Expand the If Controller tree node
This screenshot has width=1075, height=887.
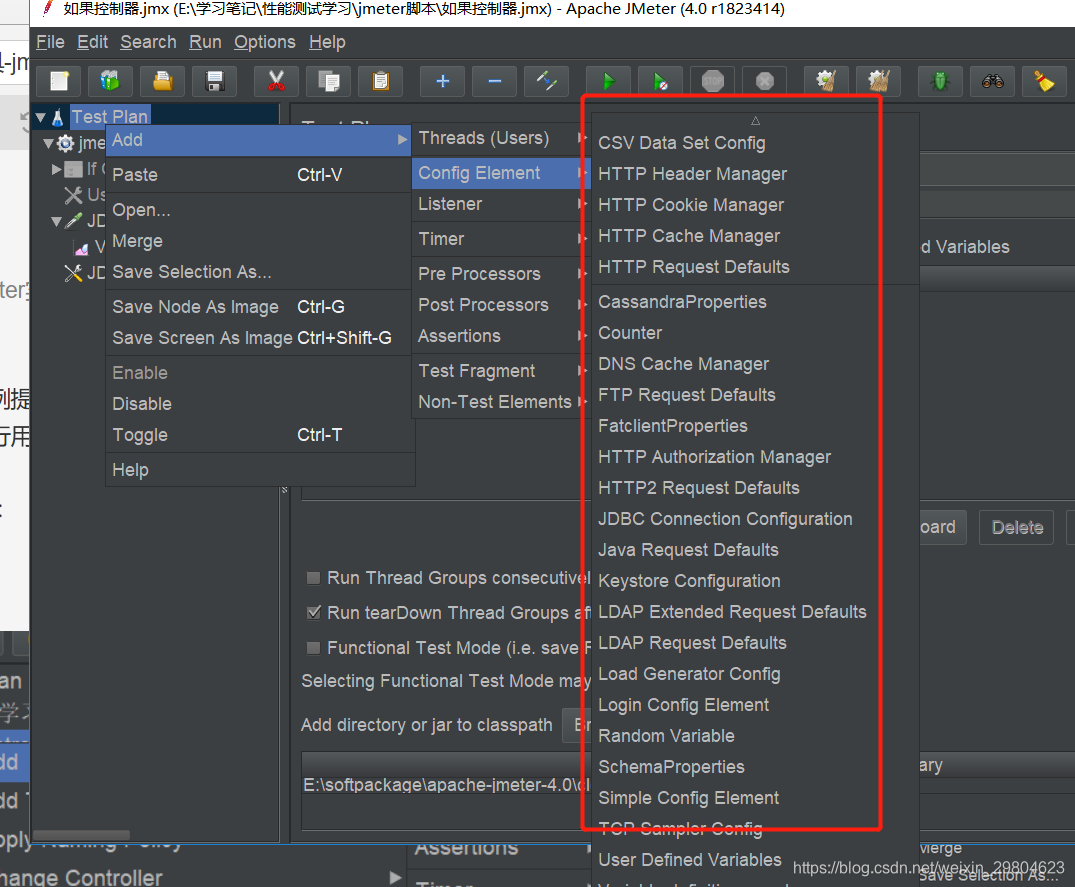[57, 169]
